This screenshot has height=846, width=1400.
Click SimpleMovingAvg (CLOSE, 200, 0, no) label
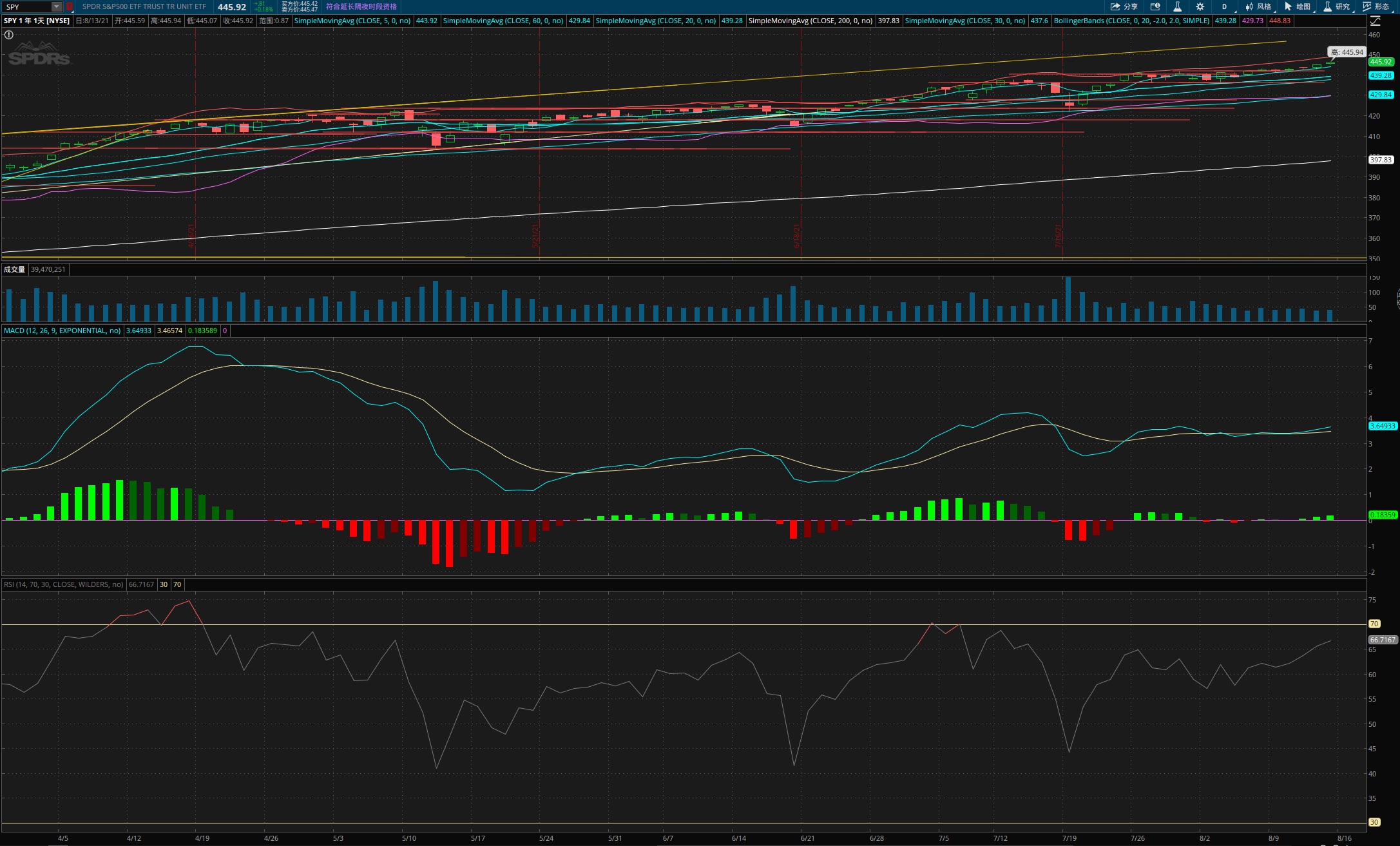(x=810, y=21)
